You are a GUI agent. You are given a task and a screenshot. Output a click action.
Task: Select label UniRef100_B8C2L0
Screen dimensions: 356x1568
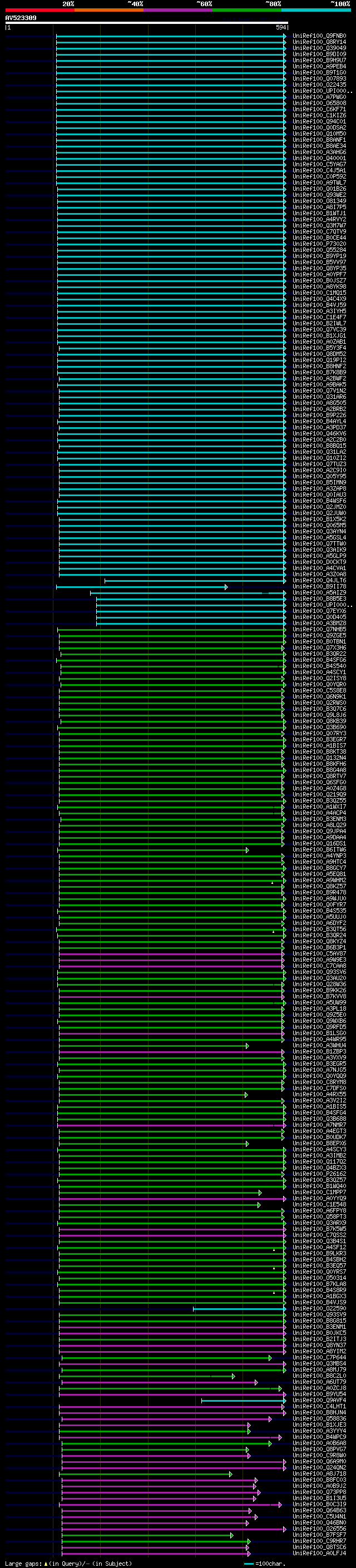click(x=319, y=1376)
